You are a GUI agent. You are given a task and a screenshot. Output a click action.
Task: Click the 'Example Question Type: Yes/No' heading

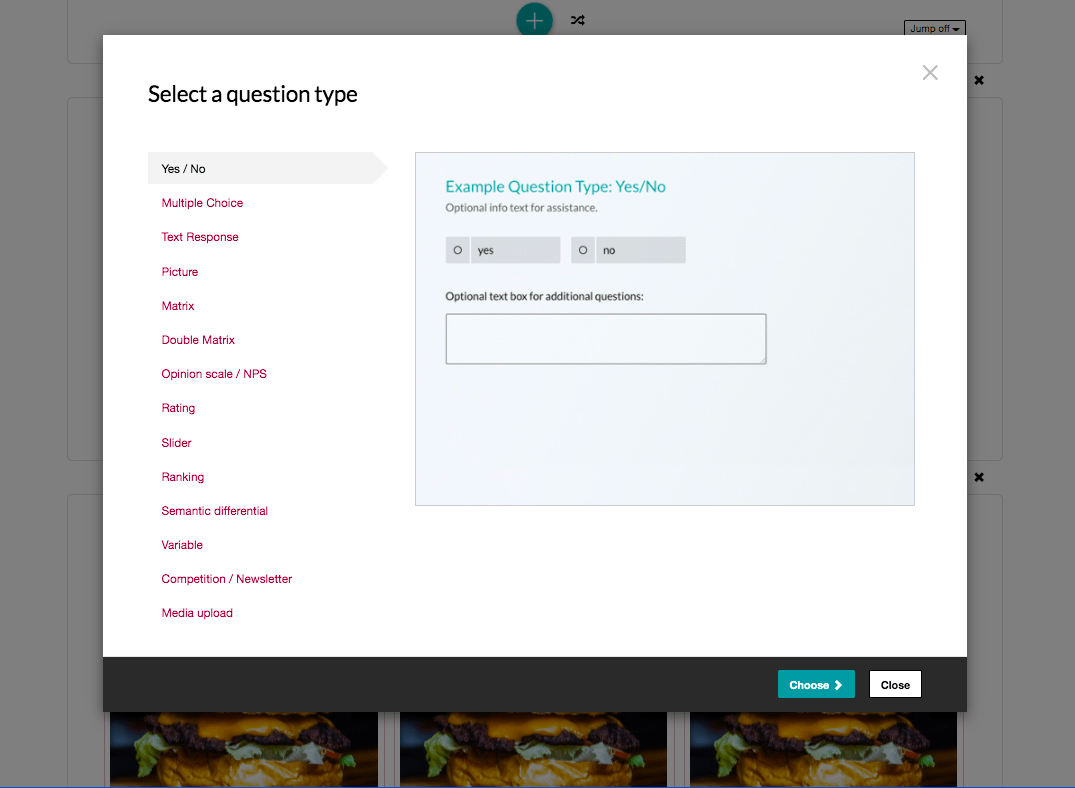[x=555, y=187]
